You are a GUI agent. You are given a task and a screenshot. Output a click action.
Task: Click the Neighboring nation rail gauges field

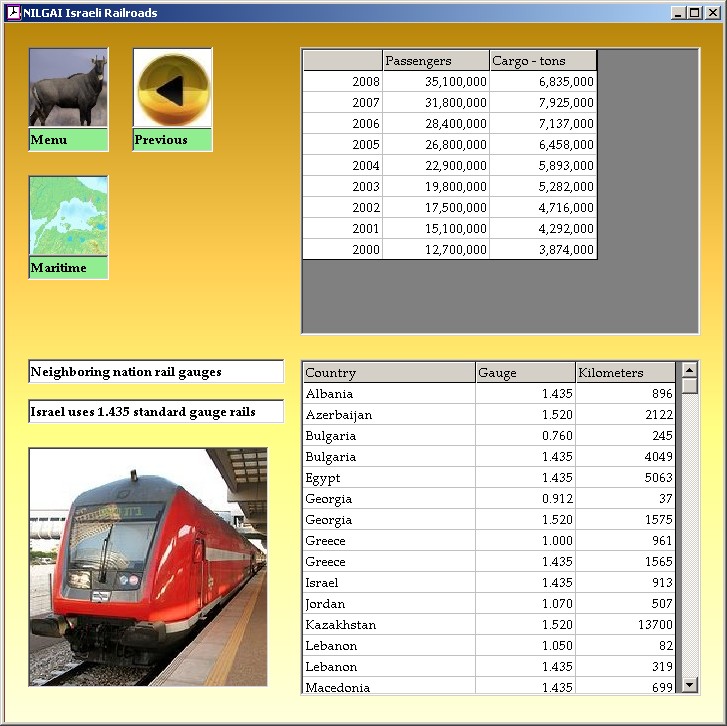156,372
